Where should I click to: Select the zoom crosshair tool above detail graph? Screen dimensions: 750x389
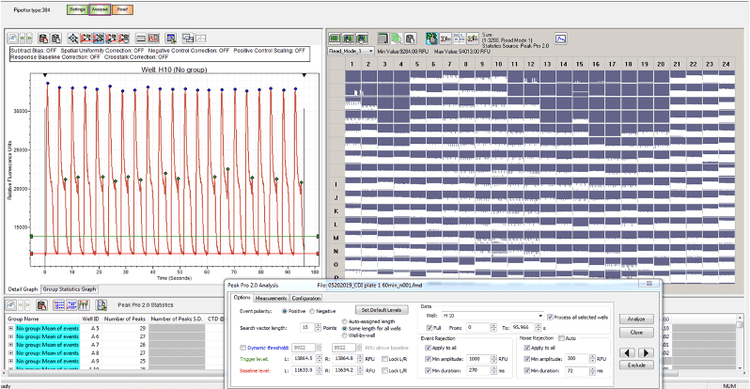[73, 38]
